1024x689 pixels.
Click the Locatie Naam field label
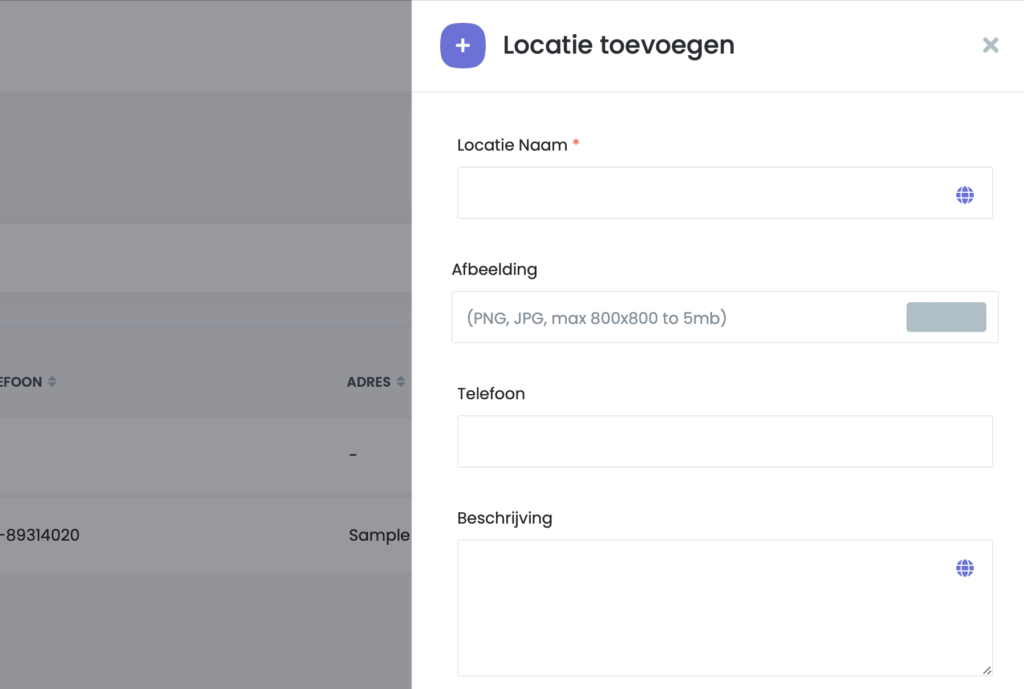512,145
